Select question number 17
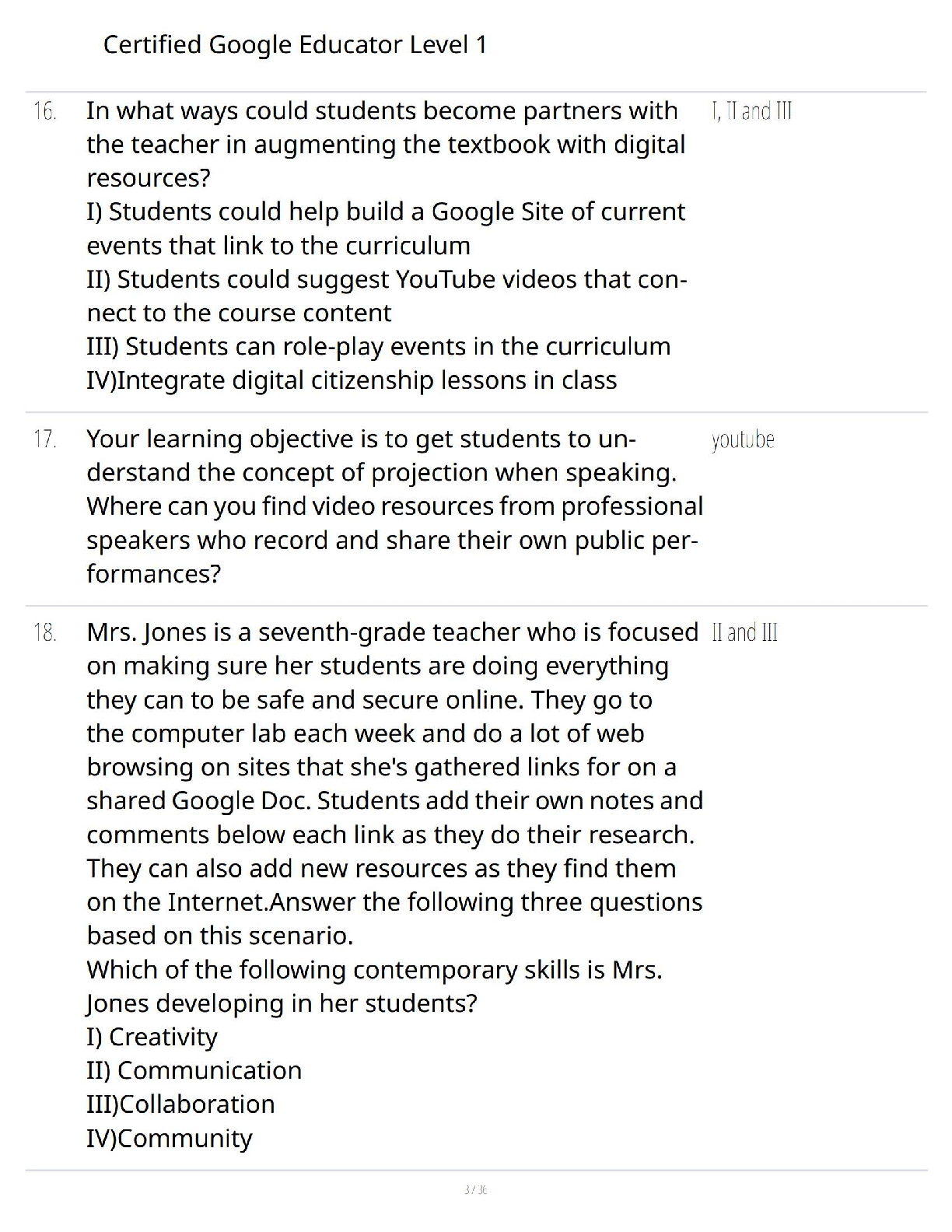This screenshot has width=952, height=1232. click(x=45, y=439)
